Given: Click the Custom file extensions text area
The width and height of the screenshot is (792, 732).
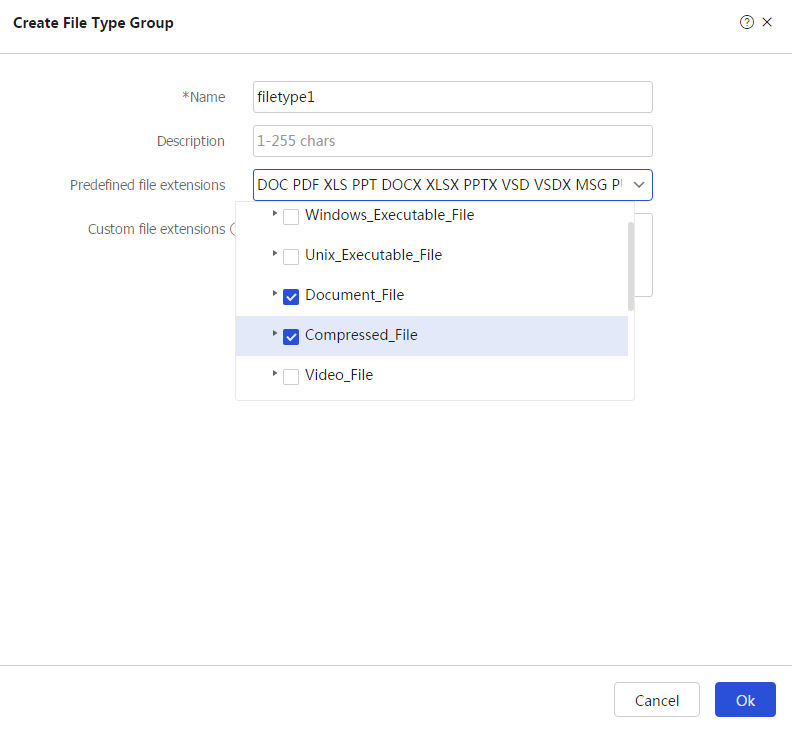Looking at the screenshot, I should pyautogui.click(x=644, y=255).
